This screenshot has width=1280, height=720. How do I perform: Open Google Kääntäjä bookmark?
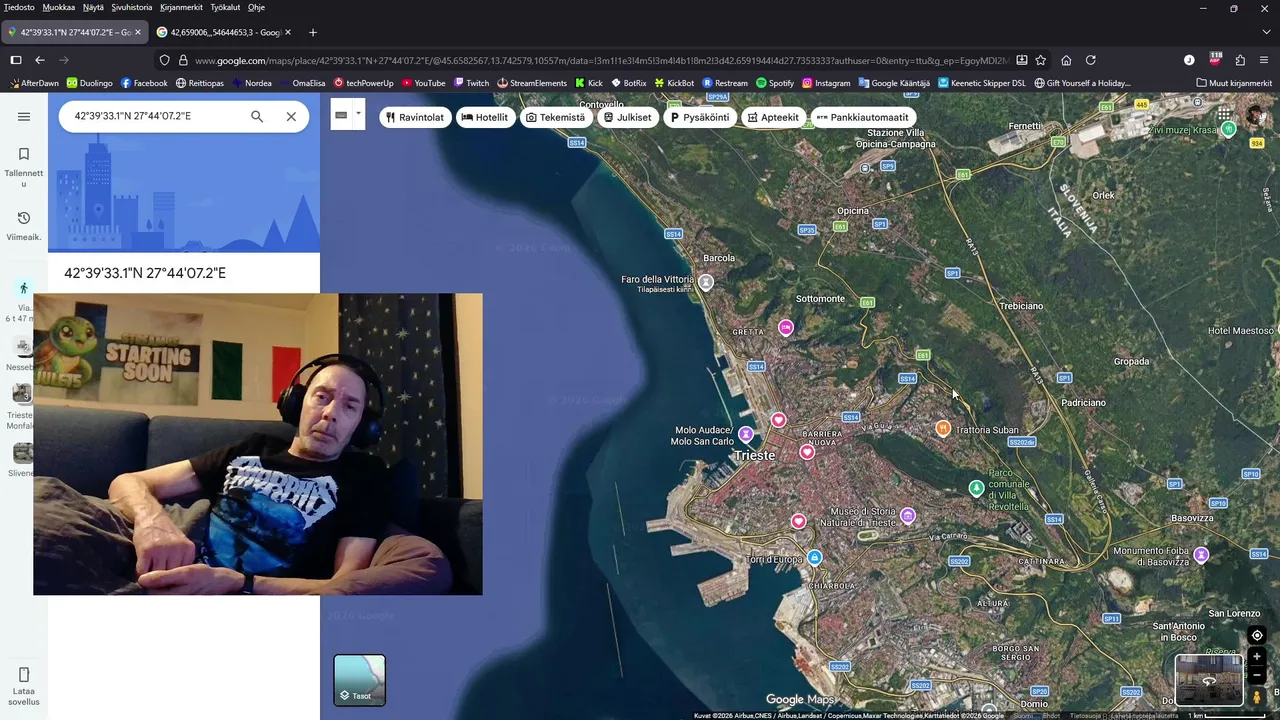coord(894,83)
